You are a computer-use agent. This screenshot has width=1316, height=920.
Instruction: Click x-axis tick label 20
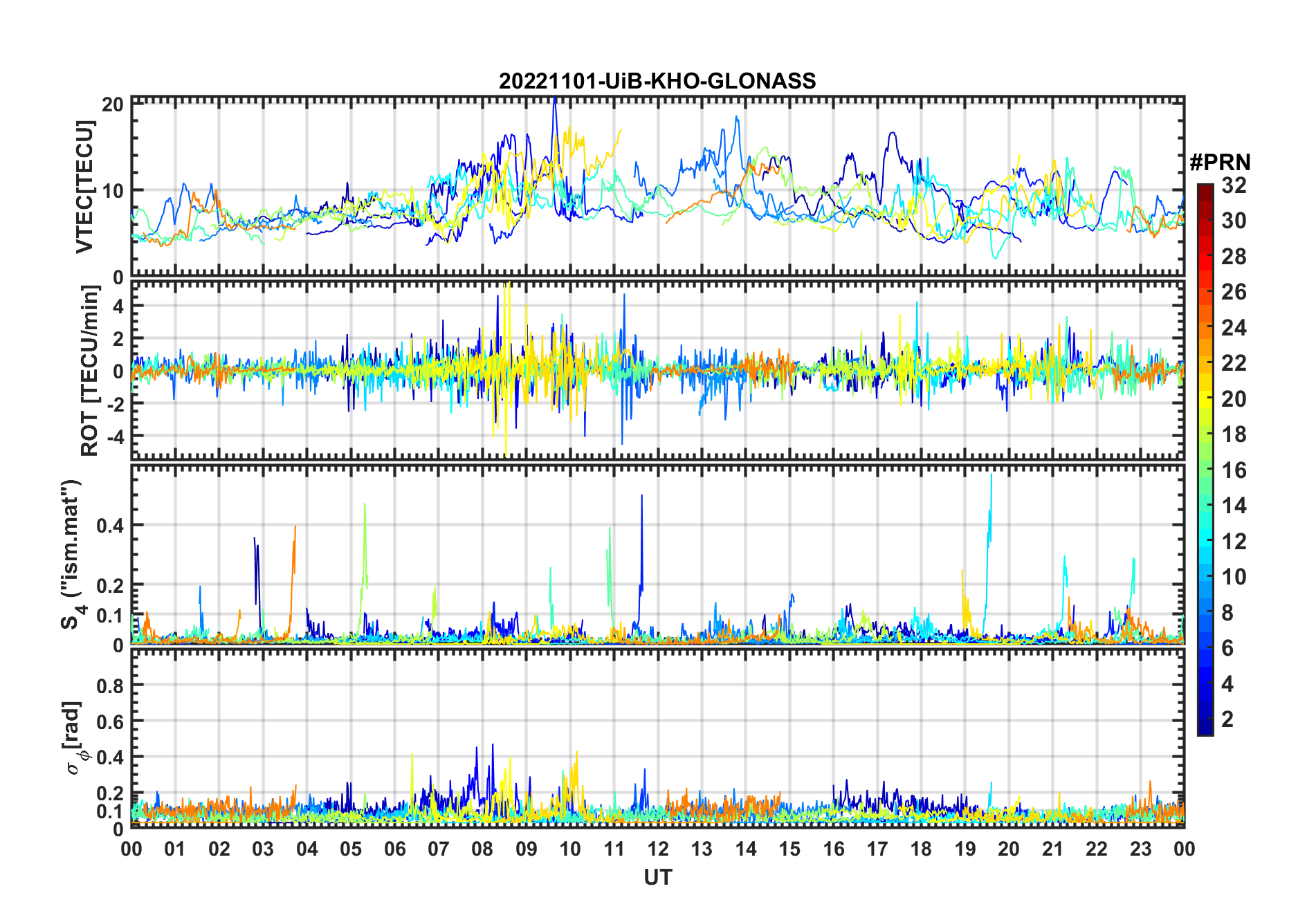(1009, 849)
